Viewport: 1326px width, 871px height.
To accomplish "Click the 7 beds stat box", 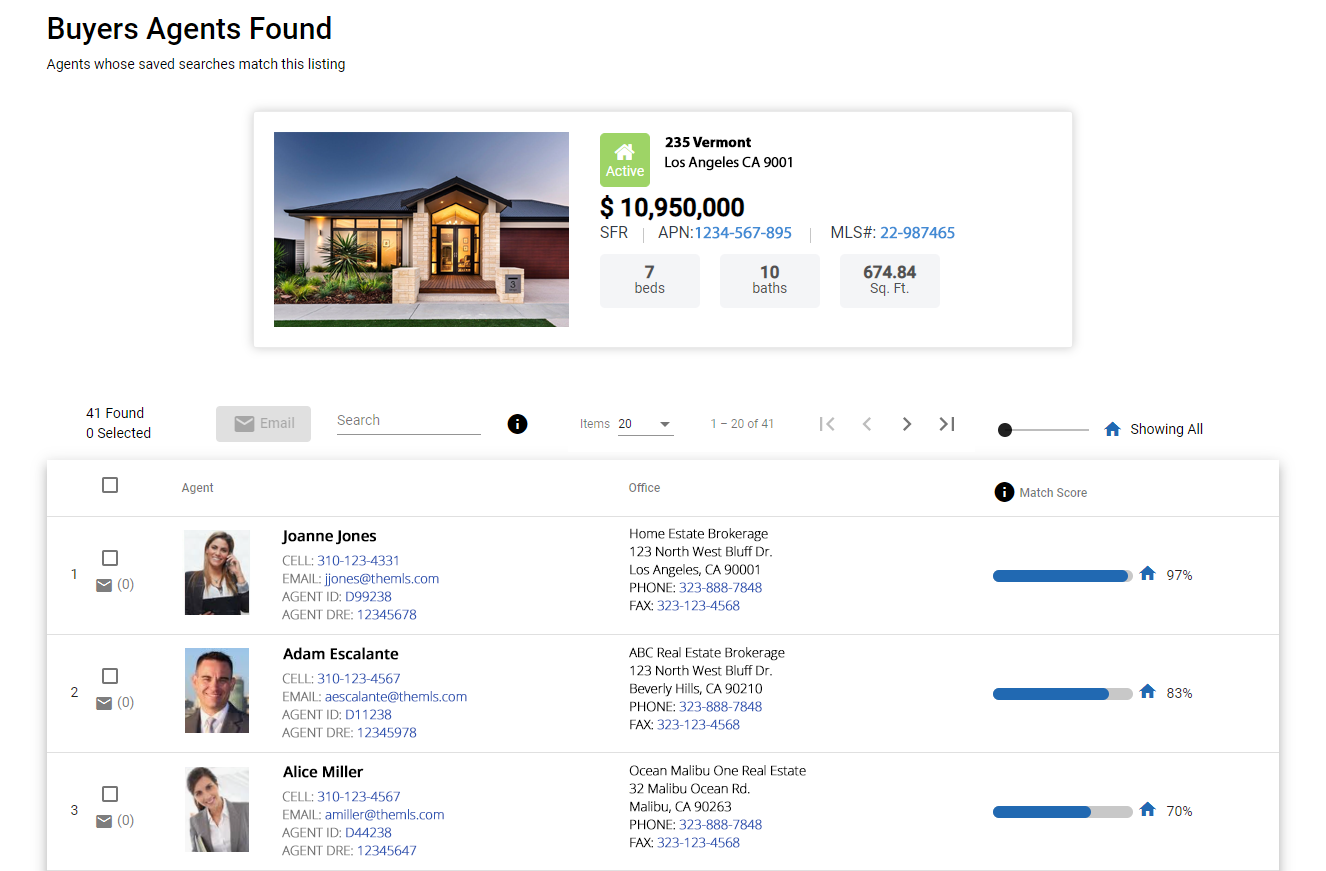I will pos(649,280).
